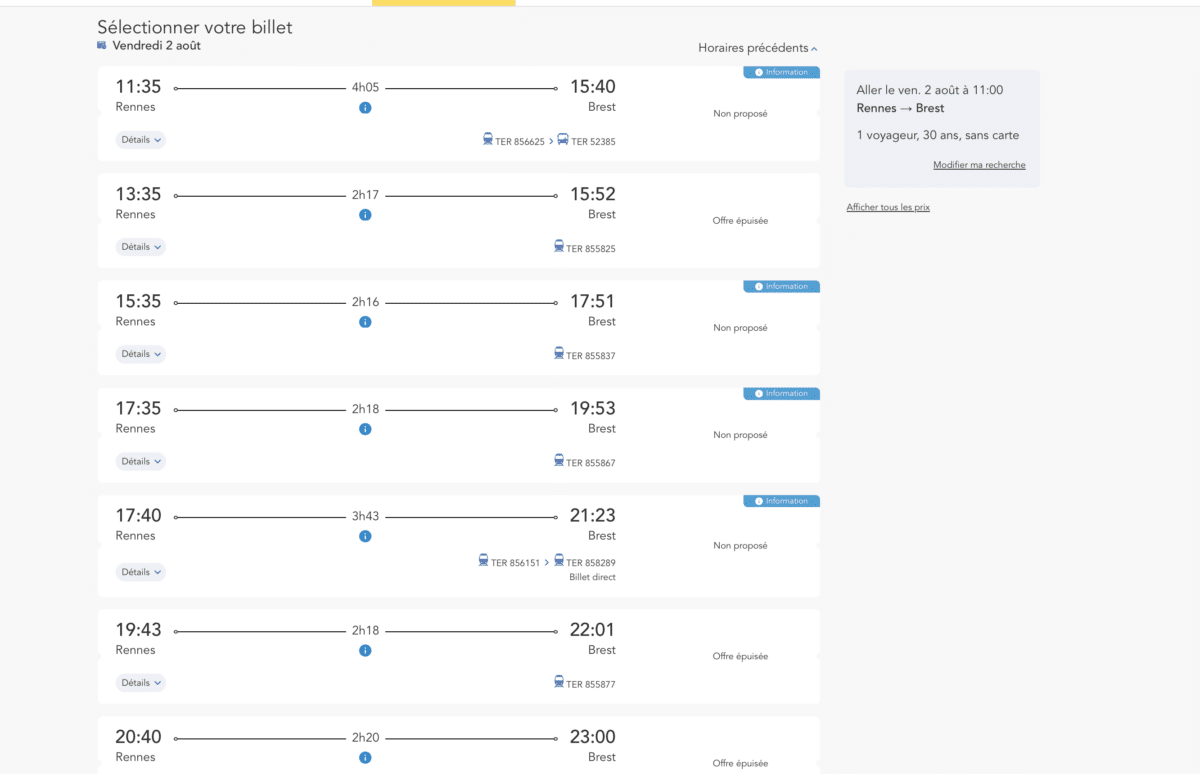Select the 13:35 to 15:52 train card
1200x774 pixels.
tap(458, 220)
